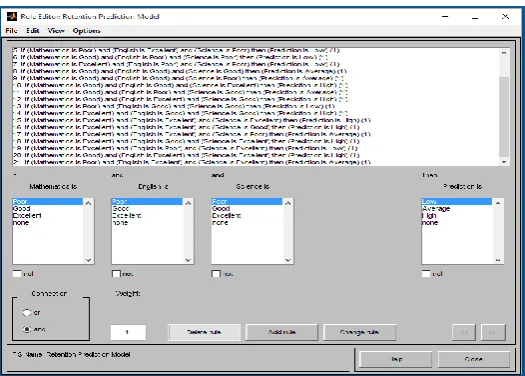Open the View menu

click(56, 31)
